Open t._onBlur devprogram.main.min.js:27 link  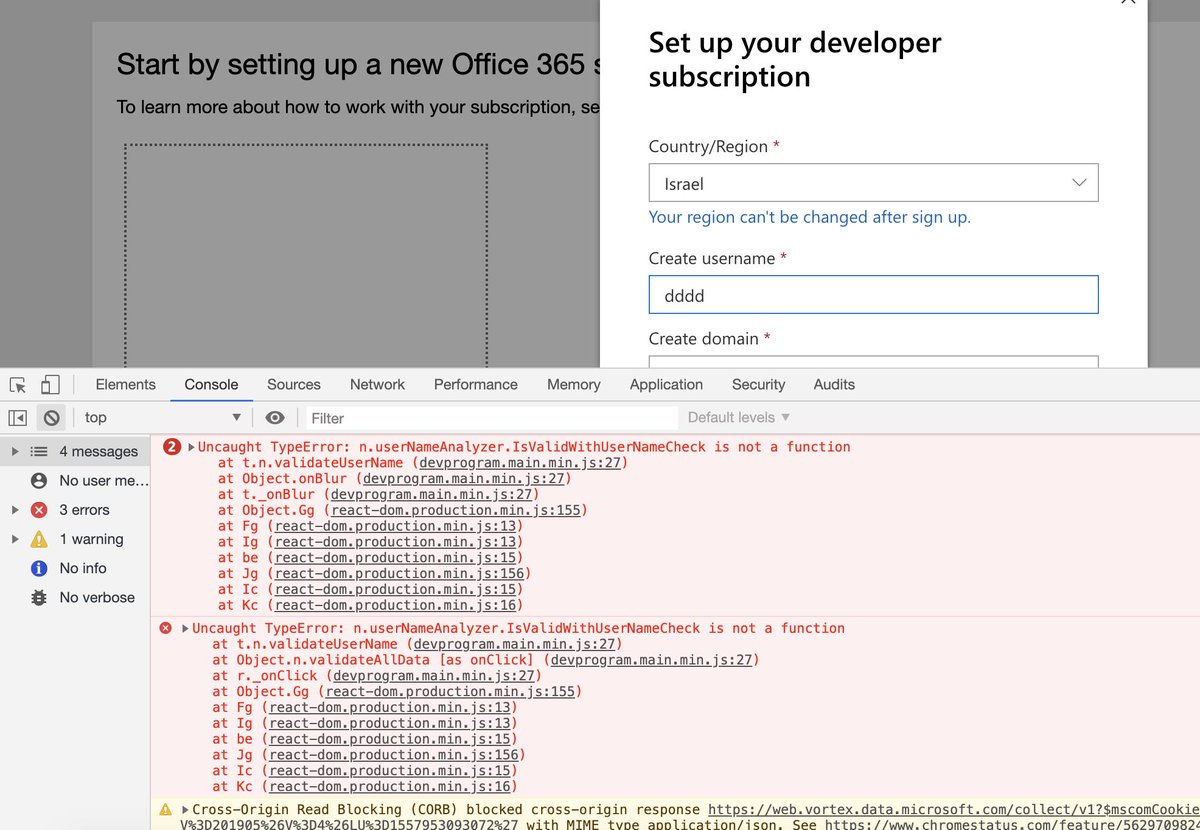(432, 494)
